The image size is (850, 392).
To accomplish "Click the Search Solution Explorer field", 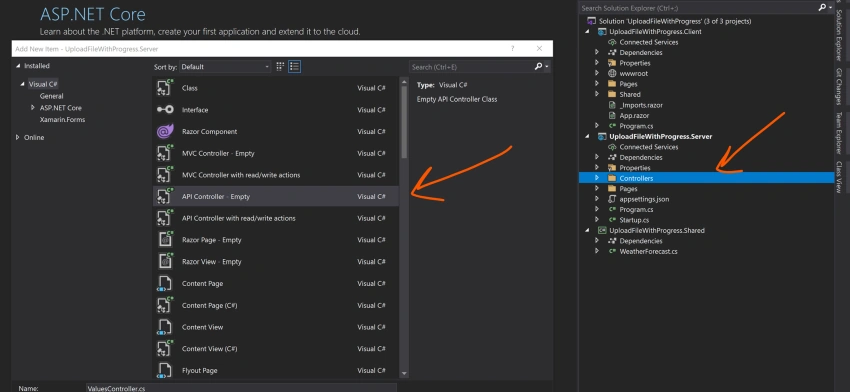I will [697, 8].
